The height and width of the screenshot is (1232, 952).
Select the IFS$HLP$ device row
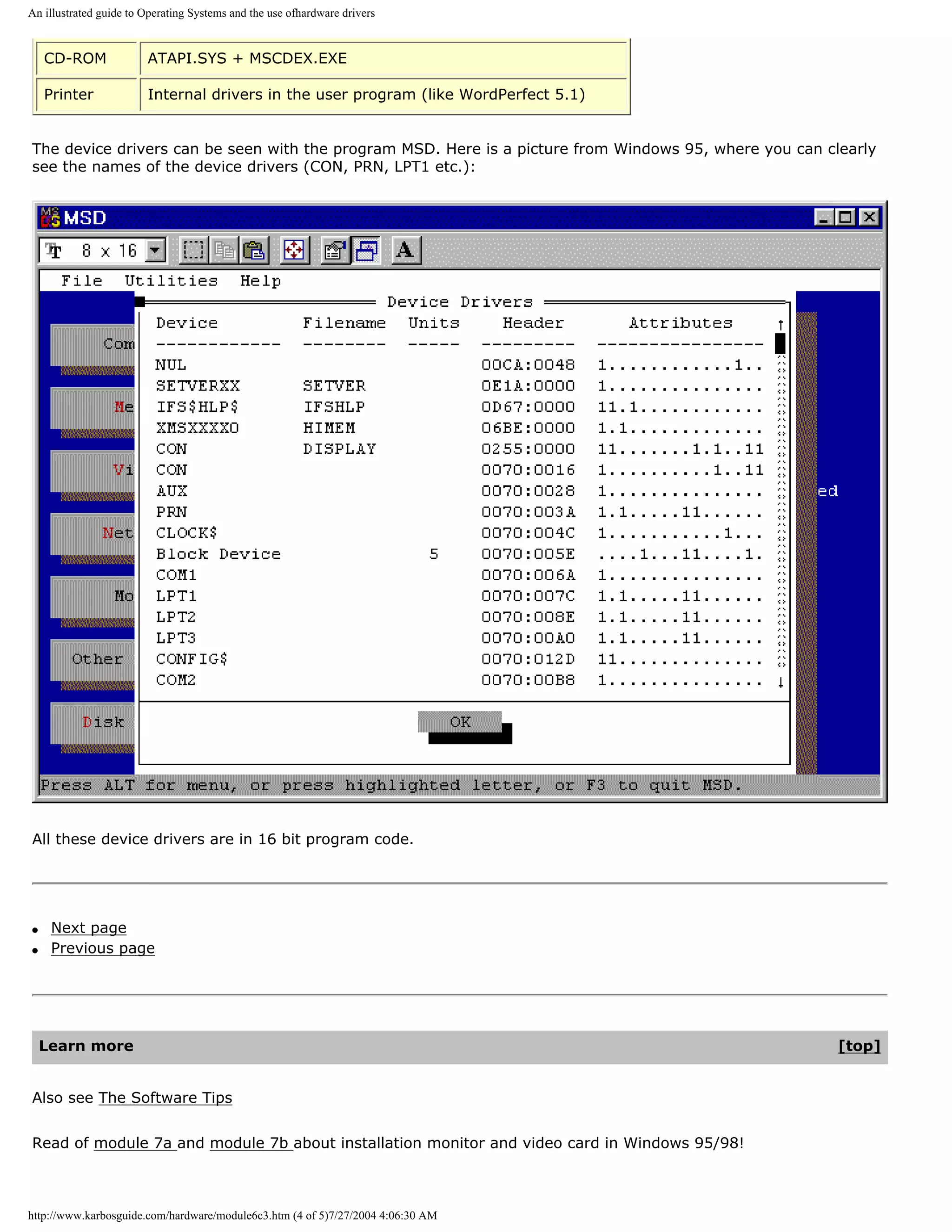tap(459, 407)
